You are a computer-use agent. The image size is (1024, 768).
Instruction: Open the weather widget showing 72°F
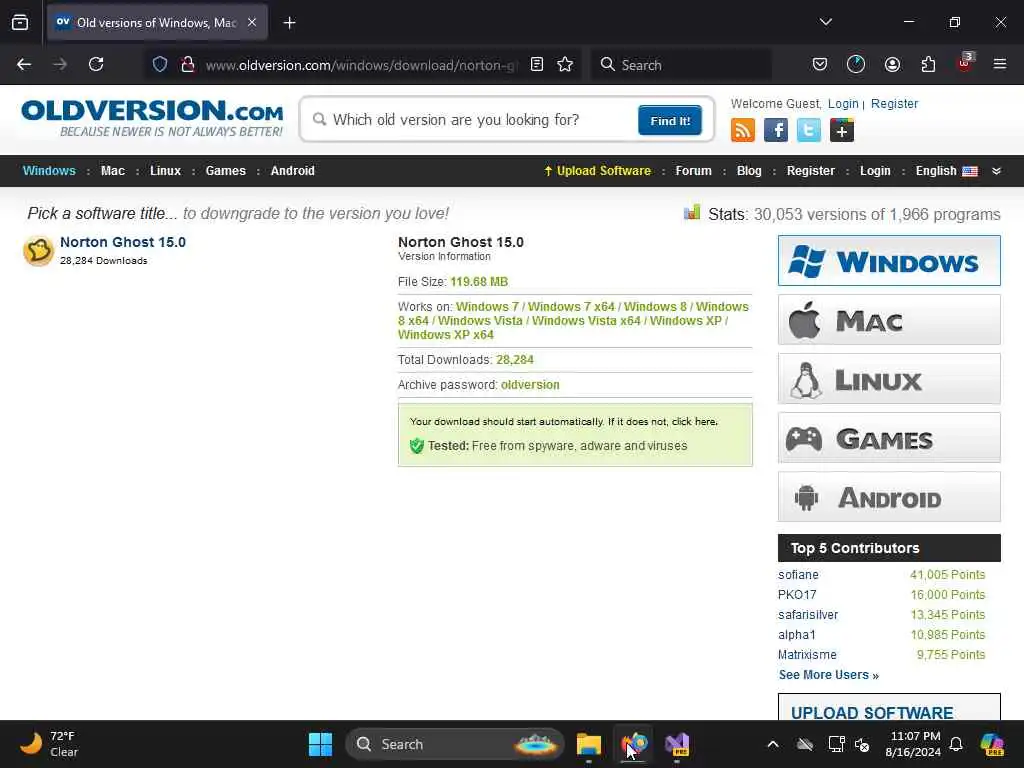49,744
